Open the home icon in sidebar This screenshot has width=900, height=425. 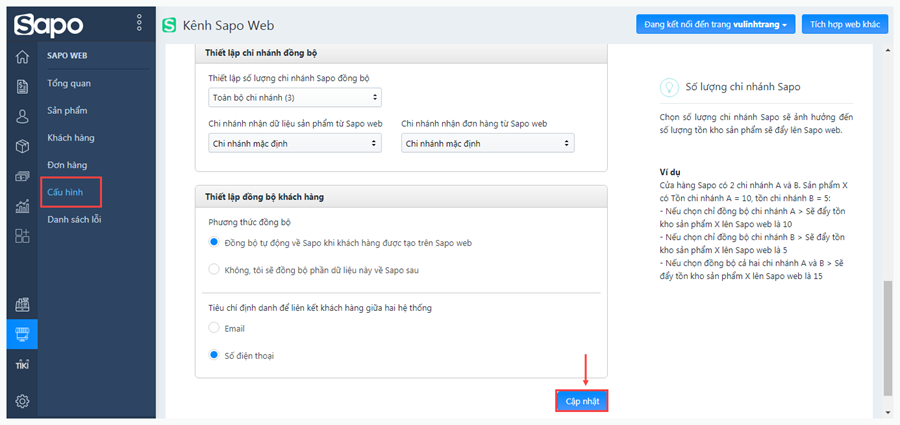tap(22, 57)
